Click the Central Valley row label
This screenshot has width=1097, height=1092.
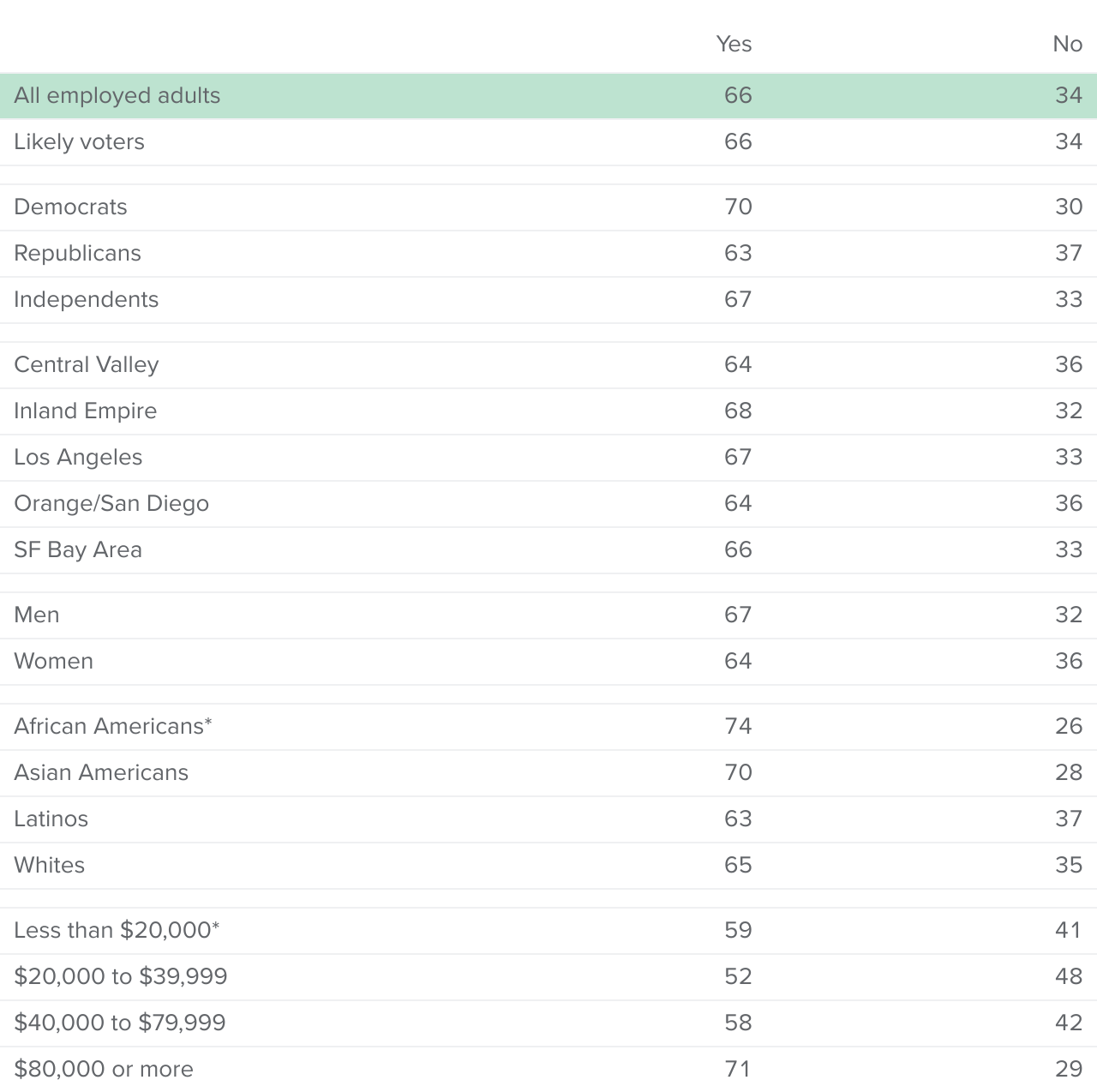coord(87,364)
